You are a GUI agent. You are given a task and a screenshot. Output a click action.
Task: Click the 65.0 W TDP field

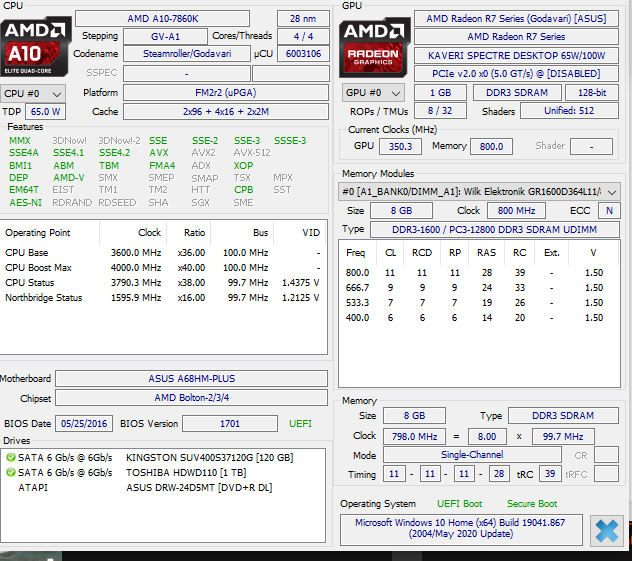pos(46,112)
